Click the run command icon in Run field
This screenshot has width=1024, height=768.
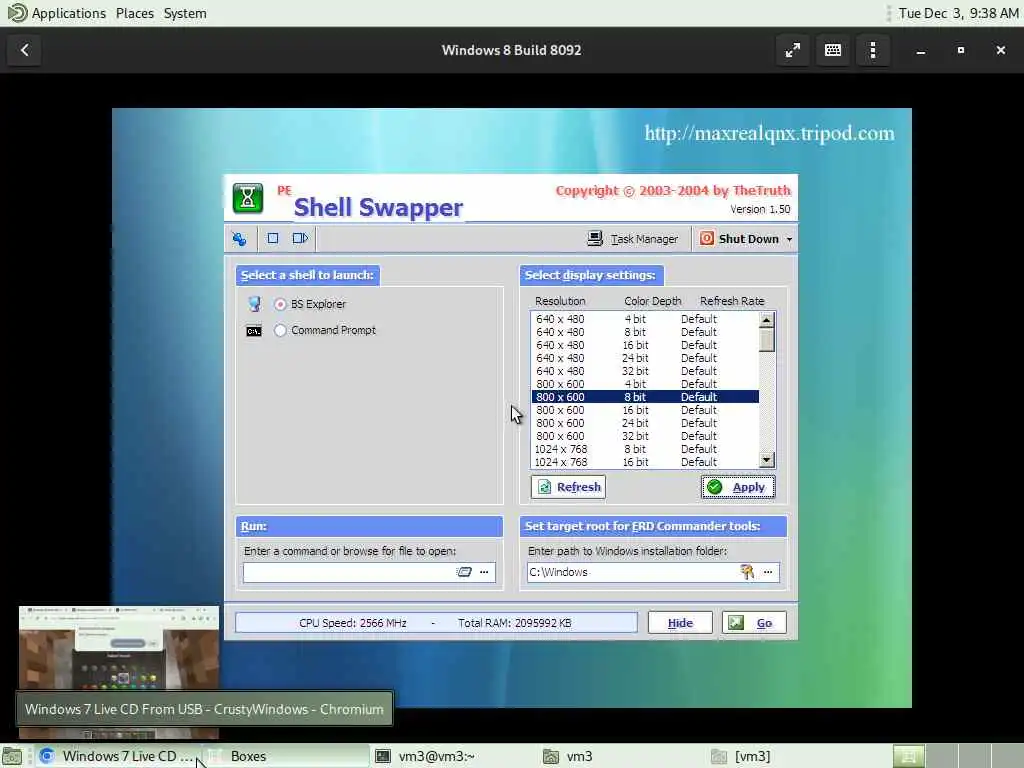click(464, 572)
